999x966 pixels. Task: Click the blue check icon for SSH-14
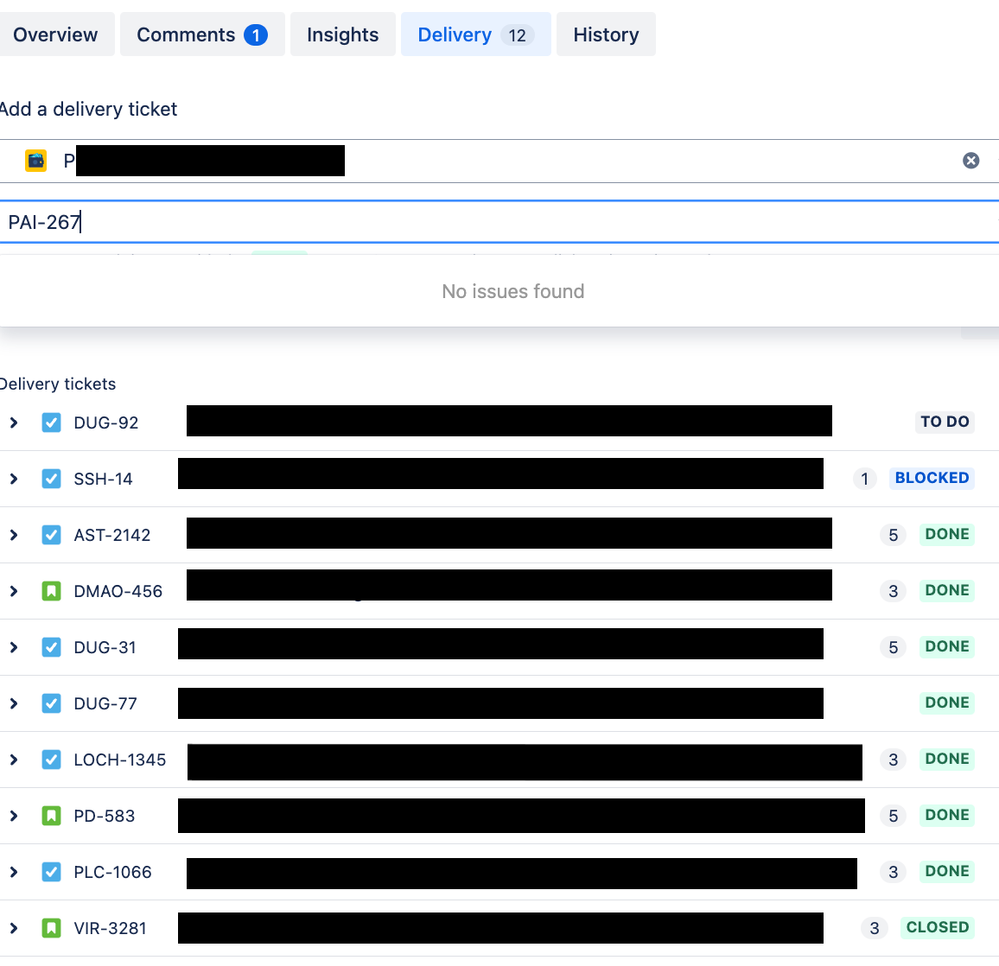pyautogui.click(x=51, y=479)
